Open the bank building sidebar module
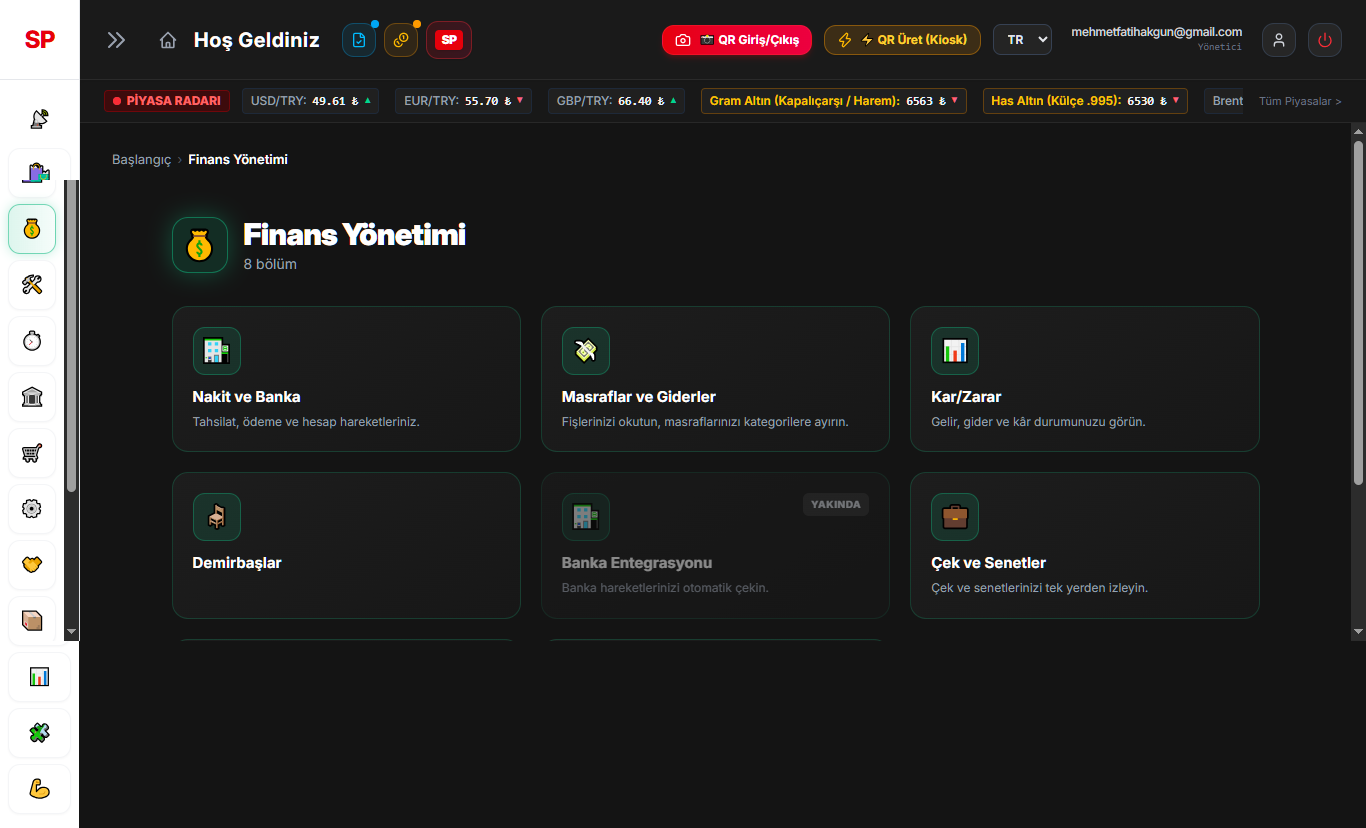Viewport: 1366px width, 828px height. [32, 397]
